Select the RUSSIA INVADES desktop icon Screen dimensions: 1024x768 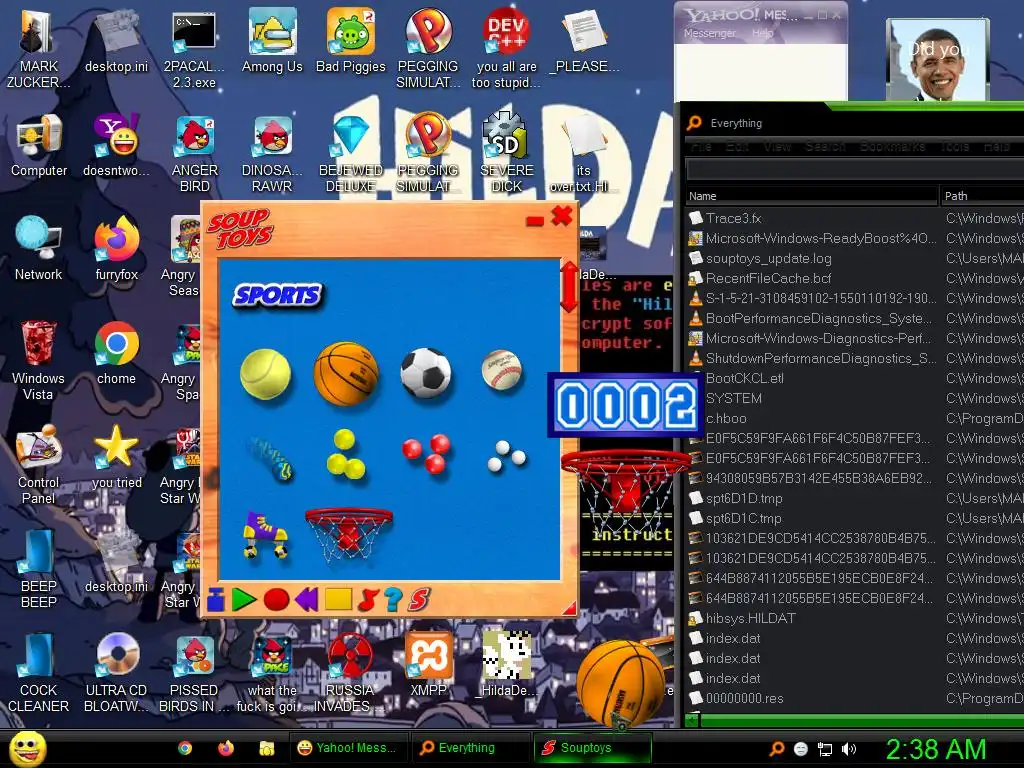pyautogui.click(x=351, y=673)
